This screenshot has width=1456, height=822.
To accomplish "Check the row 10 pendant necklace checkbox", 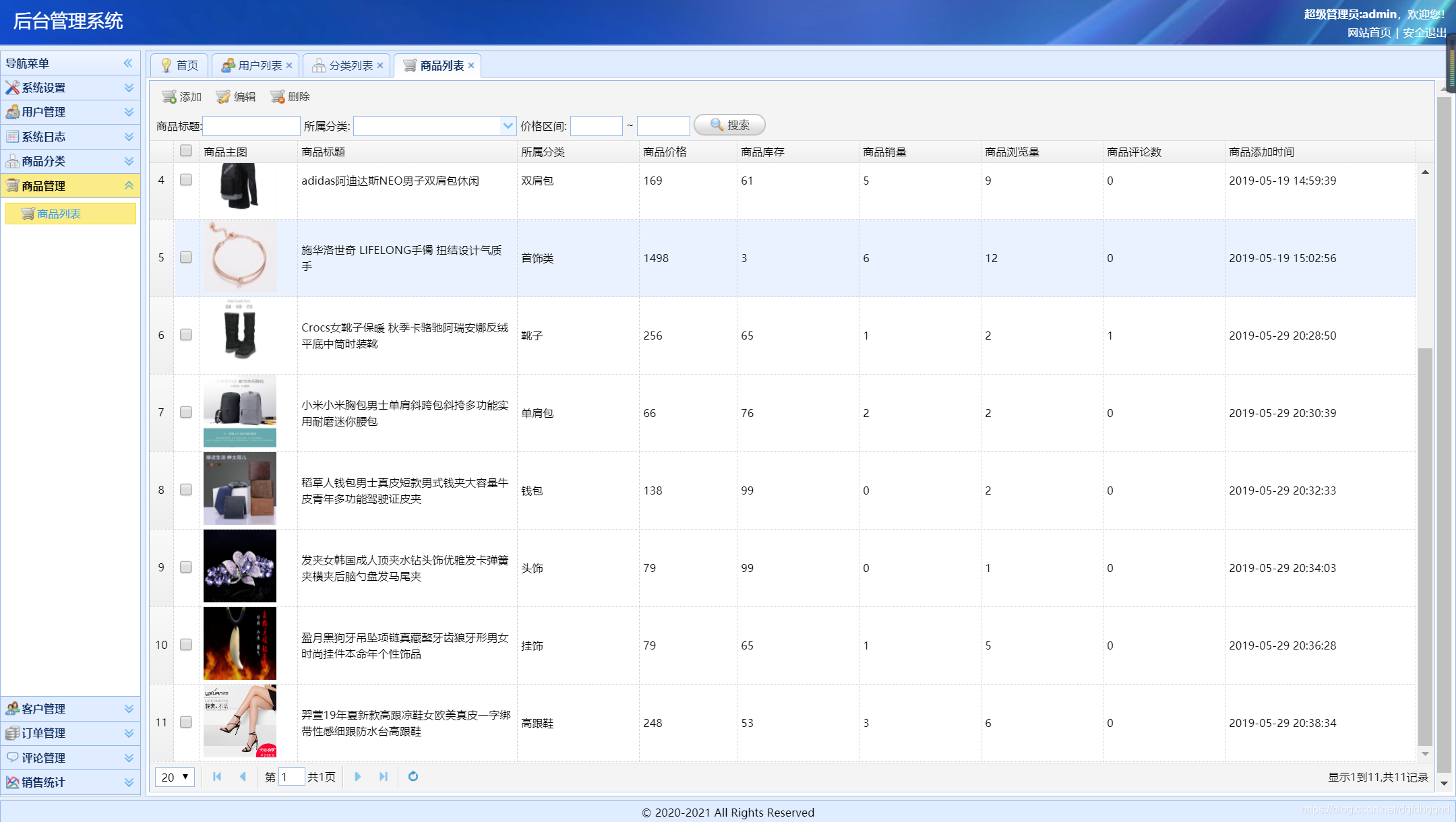I will (x=186, y=645).
